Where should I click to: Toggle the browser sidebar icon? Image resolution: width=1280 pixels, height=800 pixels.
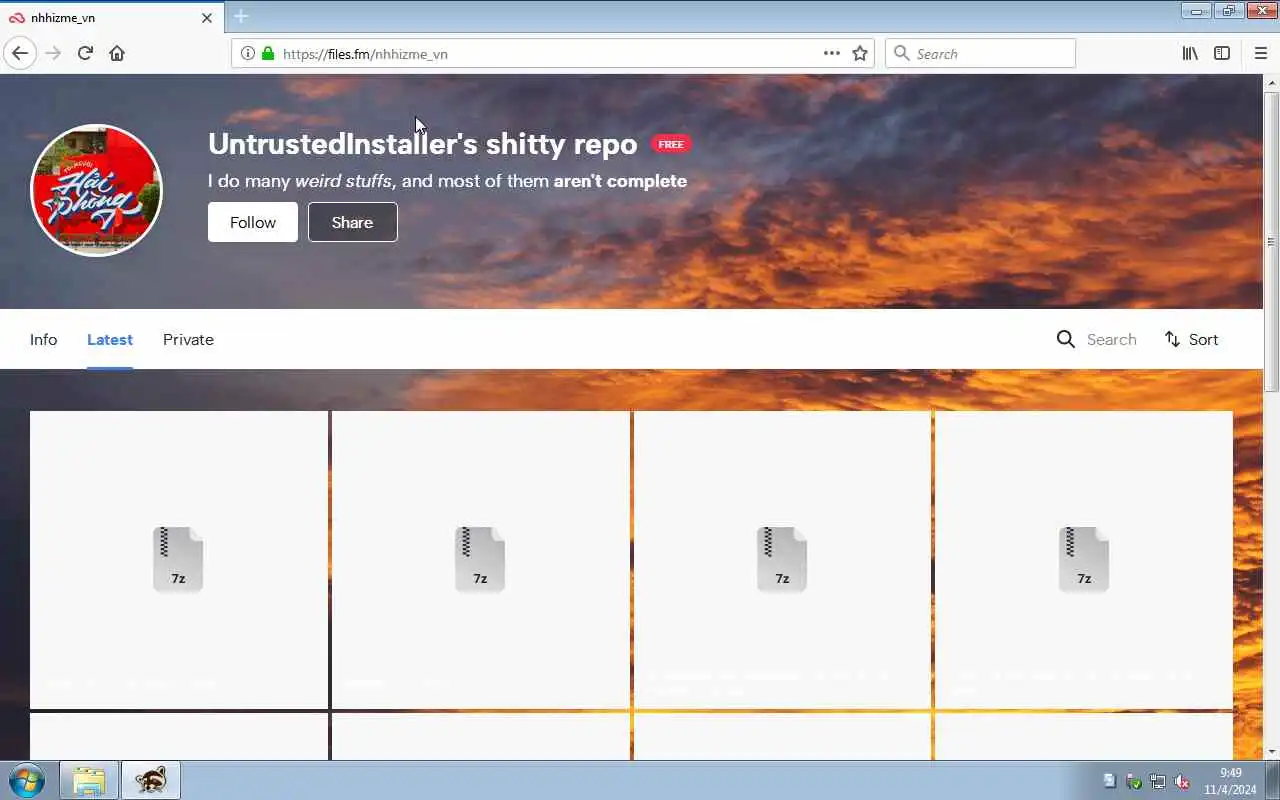tap(1222, 53)
